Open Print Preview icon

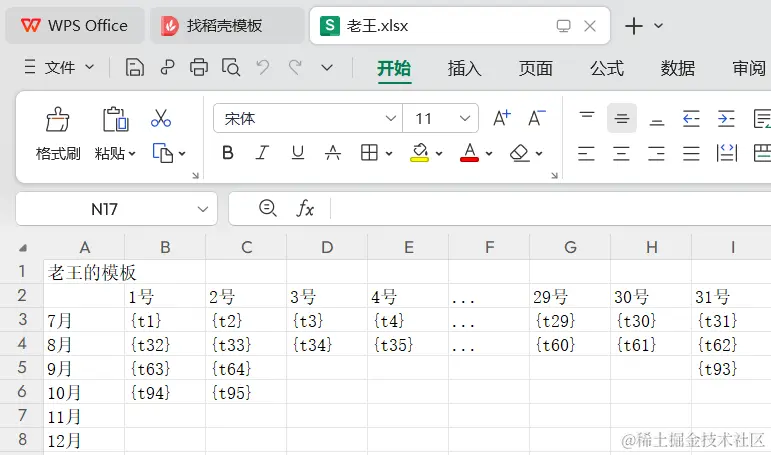[231, 67]
